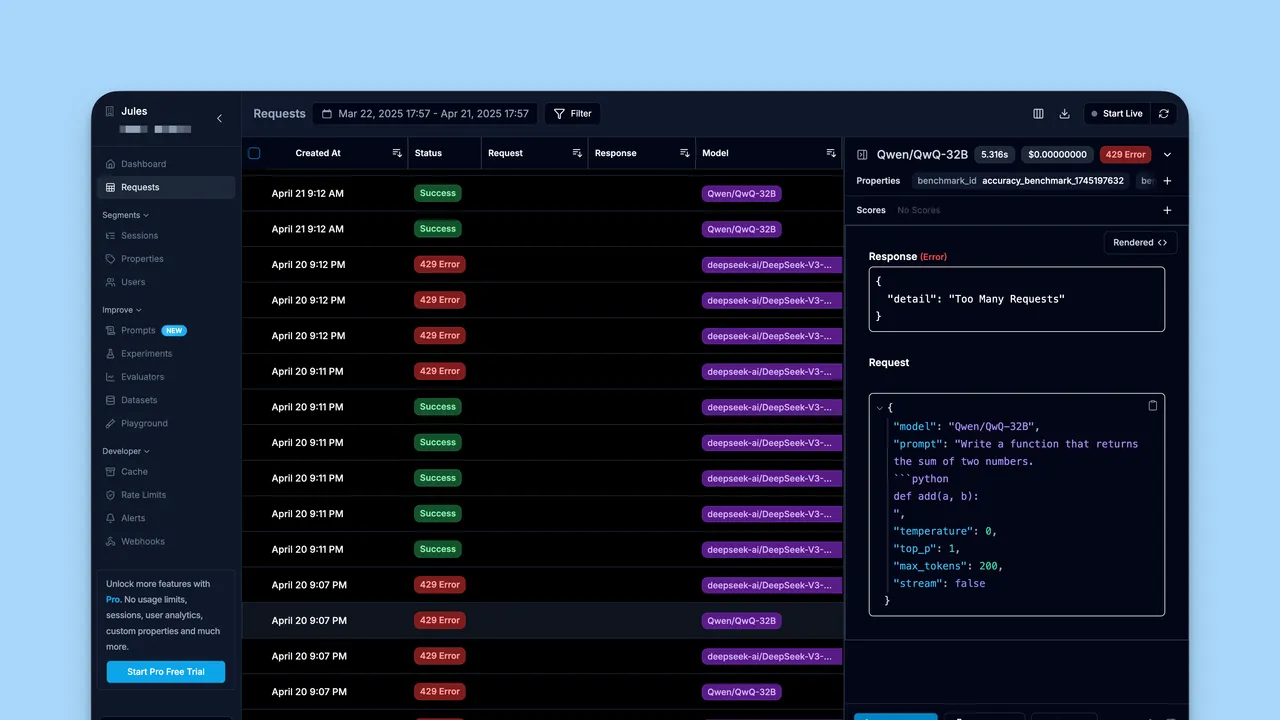The image size is (1280, 720).
Task: Click the Too Many Requests response text
Action: tap(1007, 299)
